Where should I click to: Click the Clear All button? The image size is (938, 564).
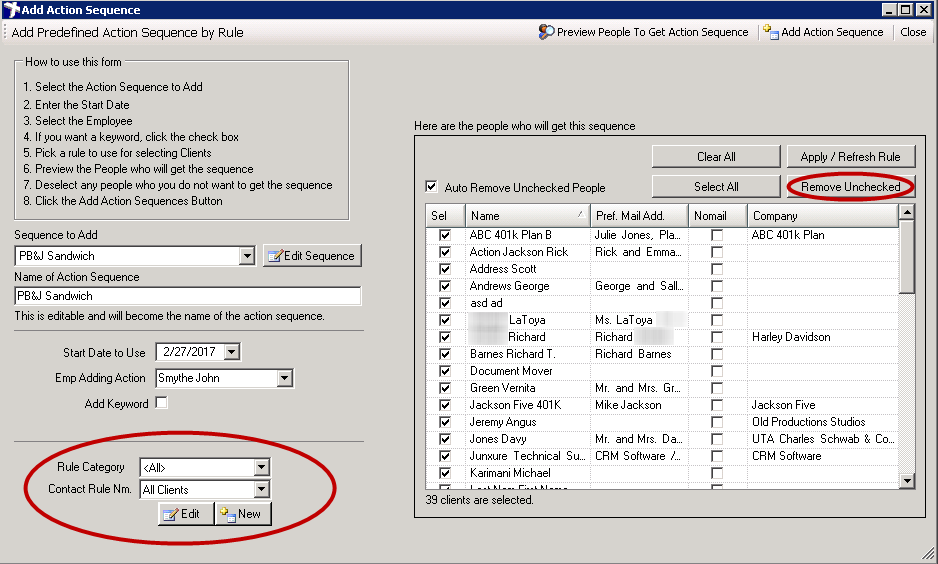pos(716,157)
